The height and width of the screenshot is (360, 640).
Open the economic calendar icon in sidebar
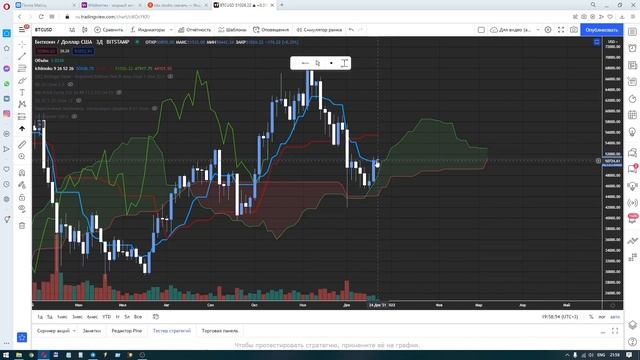point(632,115)
